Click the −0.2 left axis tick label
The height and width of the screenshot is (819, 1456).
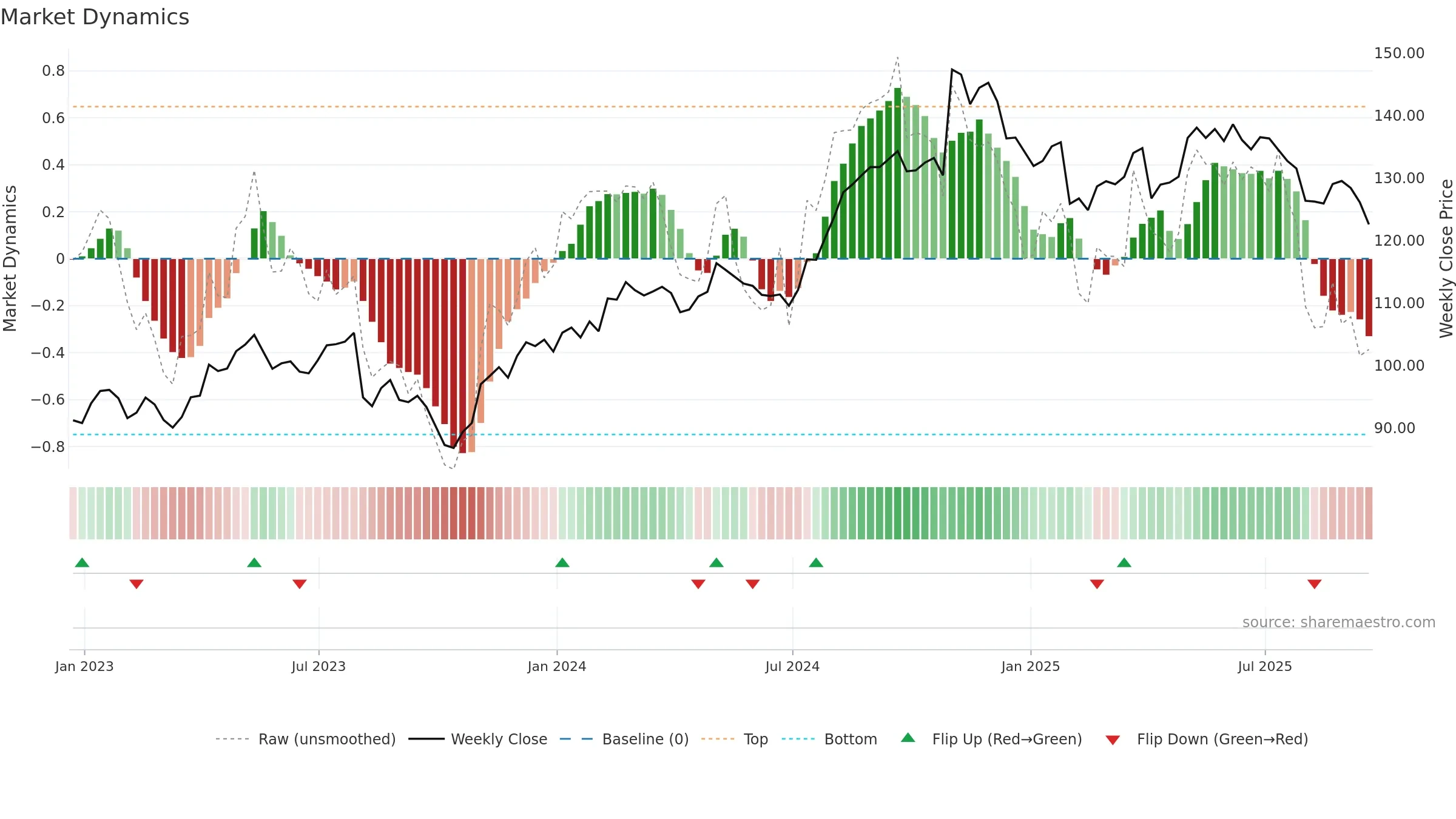click(x=48, y=306)
